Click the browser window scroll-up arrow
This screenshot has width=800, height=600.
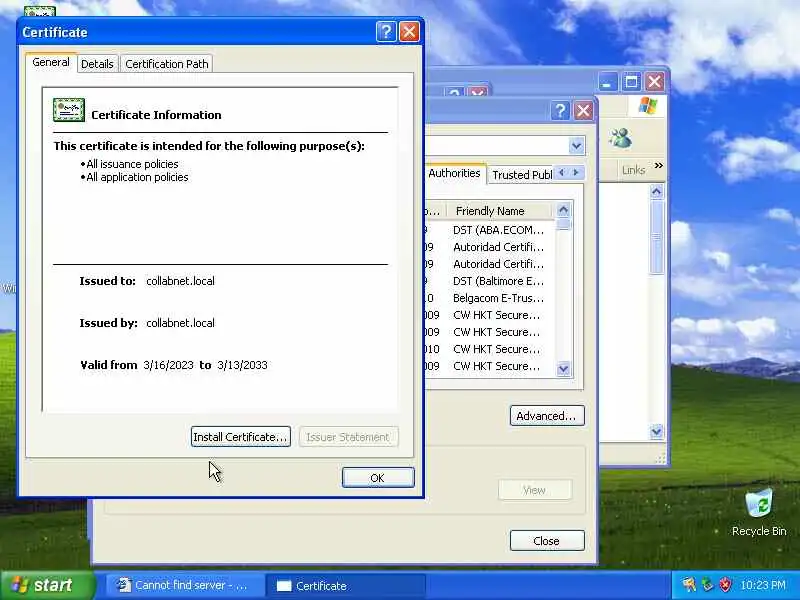pos(657,192)
